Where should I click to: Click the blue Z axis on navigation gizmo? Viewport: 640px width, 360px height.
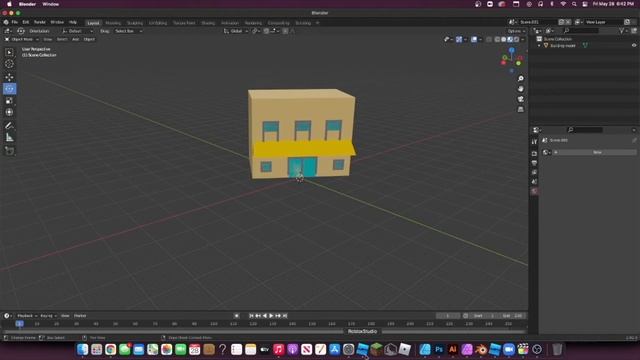coord(511,50)
